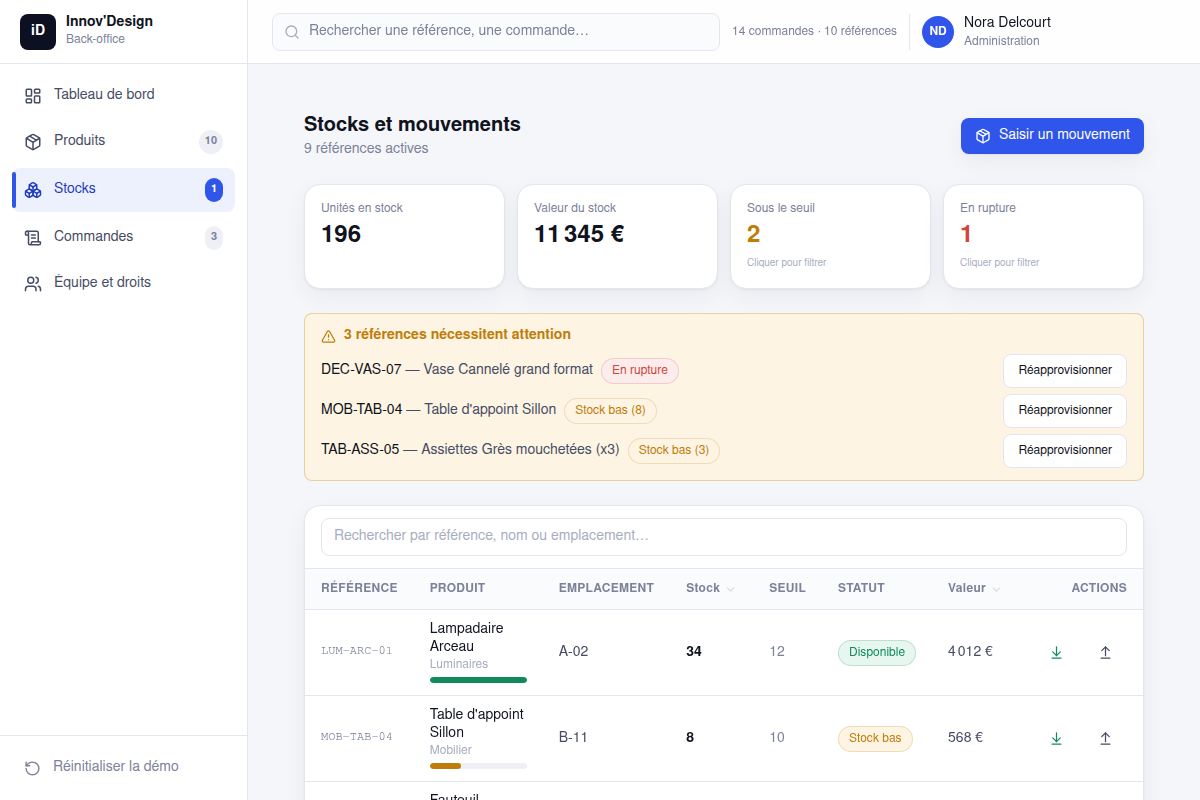The image size is (1200, 800).
Task: Open Équipe et droits
Action: [123, 283]
